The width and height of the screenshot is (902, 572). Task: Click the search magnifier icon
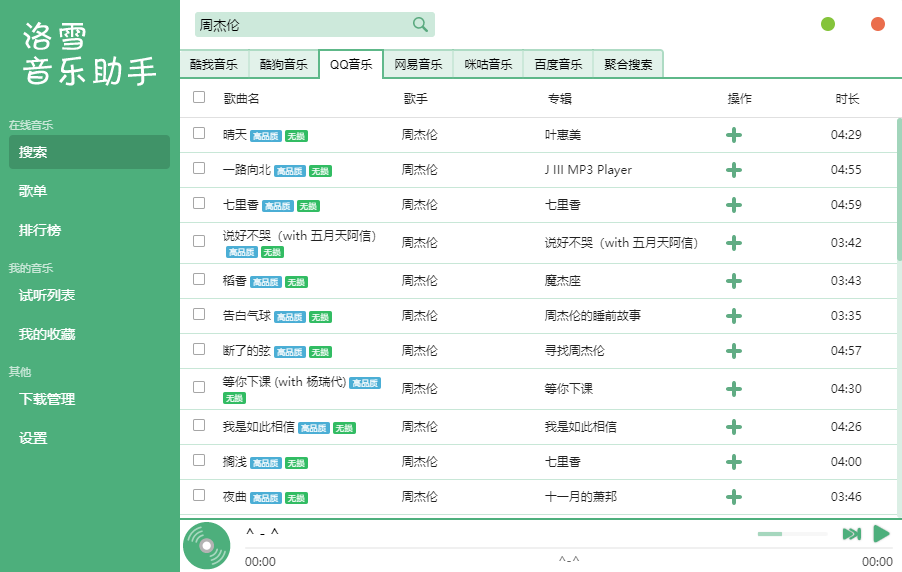tap(420, 24)
